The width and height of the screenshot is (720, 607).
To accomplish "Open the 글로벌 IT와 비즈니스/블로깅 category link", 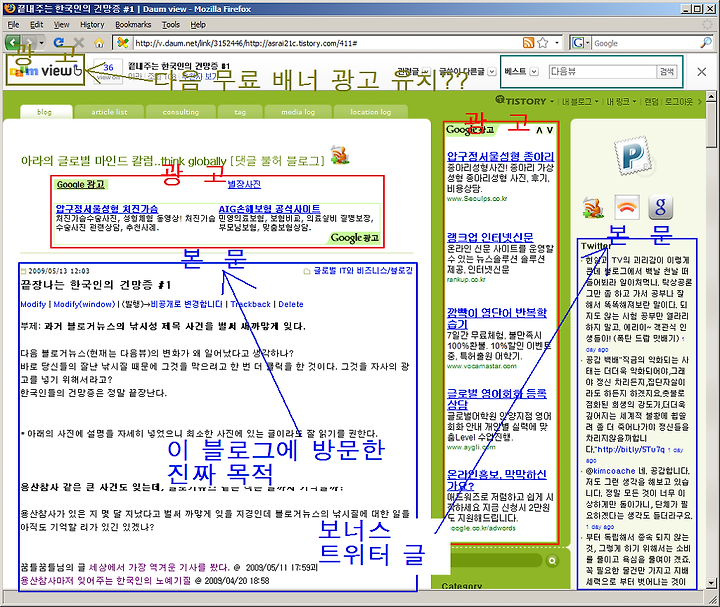I will 363,271.
